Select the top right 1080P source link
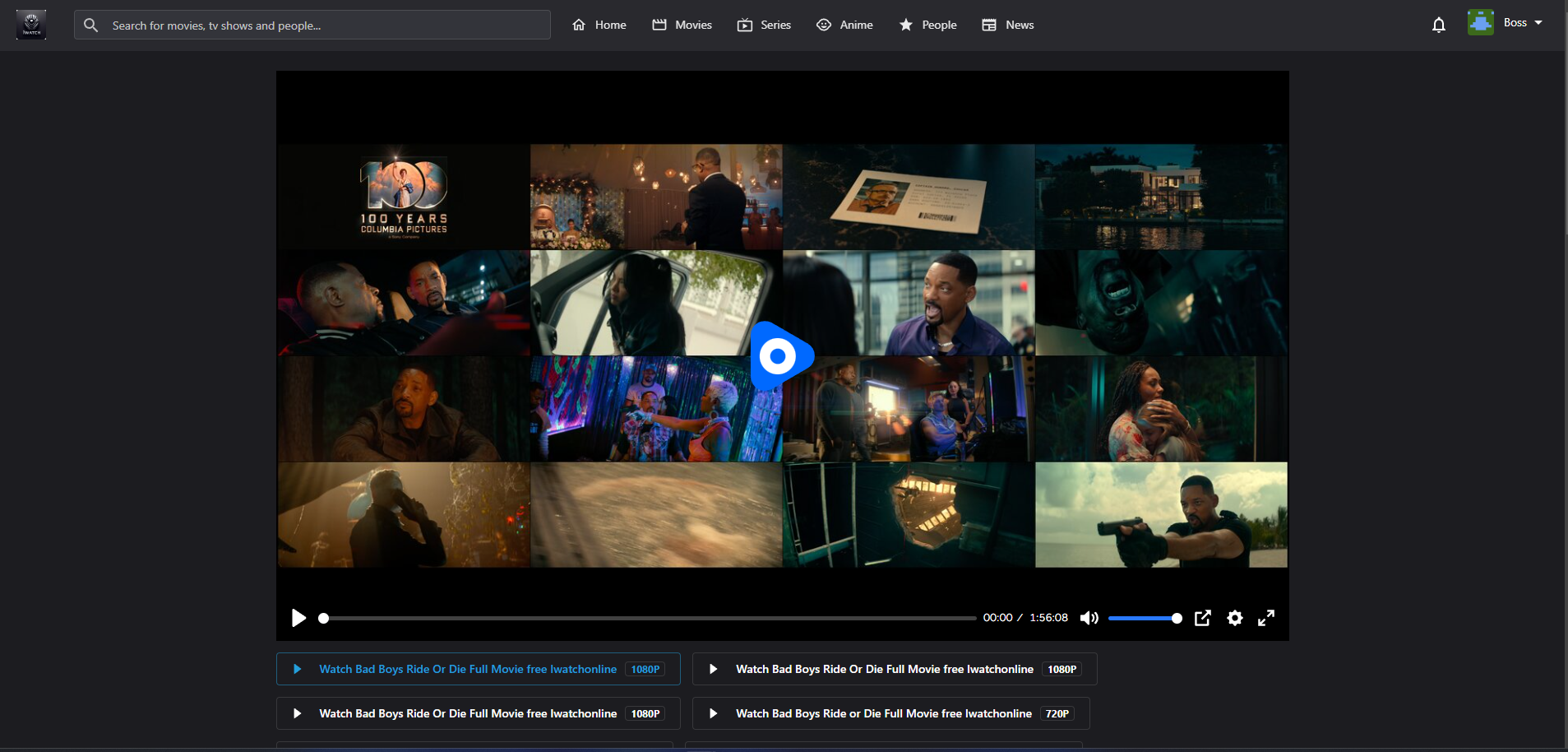This screenshot has width=1568, height=752. 895,669
